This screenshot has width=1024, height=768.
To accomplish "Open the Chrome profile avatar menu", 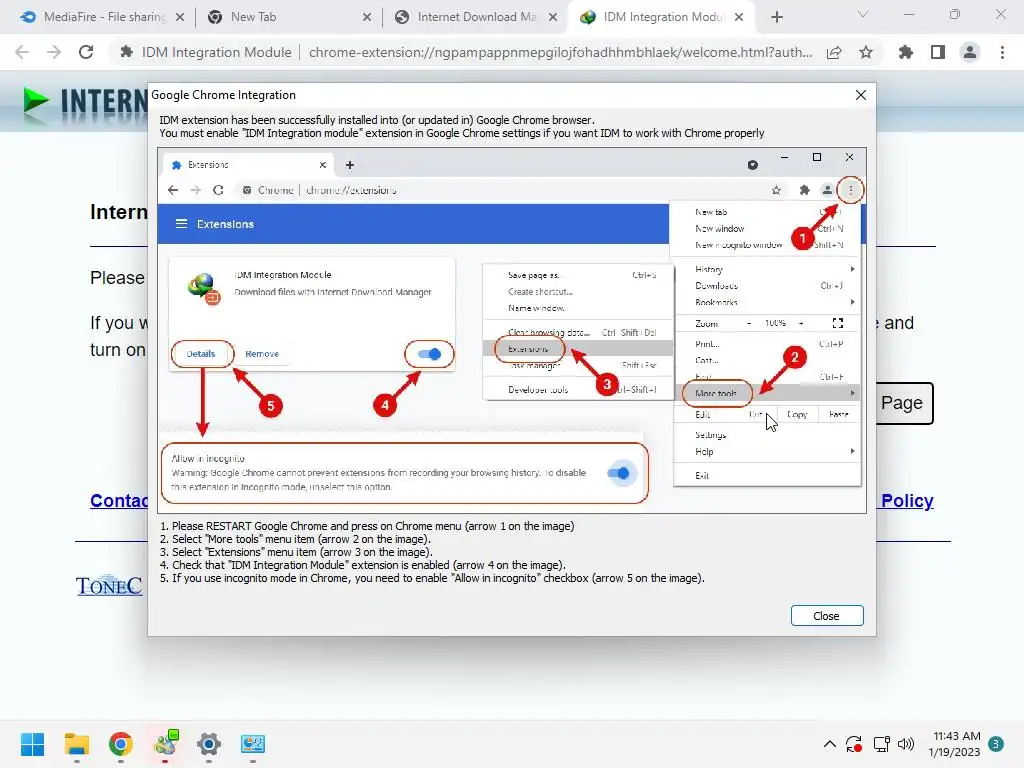I will (970, 52).
